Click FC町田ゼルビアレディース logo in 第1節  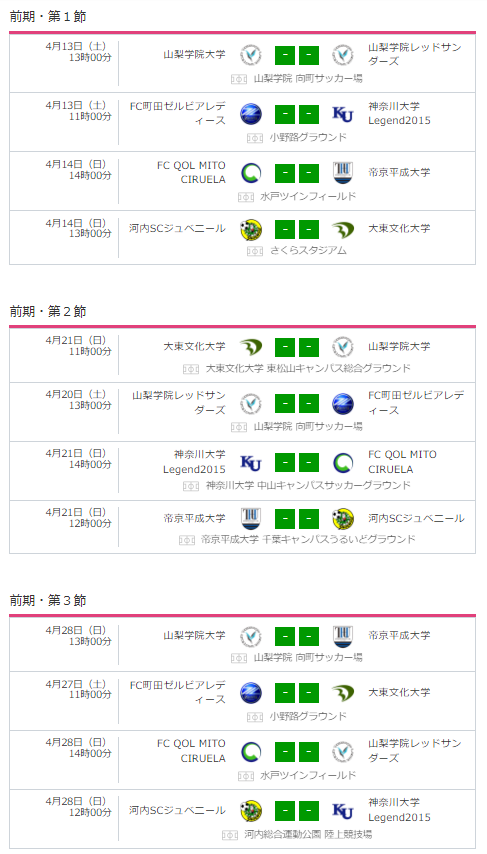click(x=251, y=114)
